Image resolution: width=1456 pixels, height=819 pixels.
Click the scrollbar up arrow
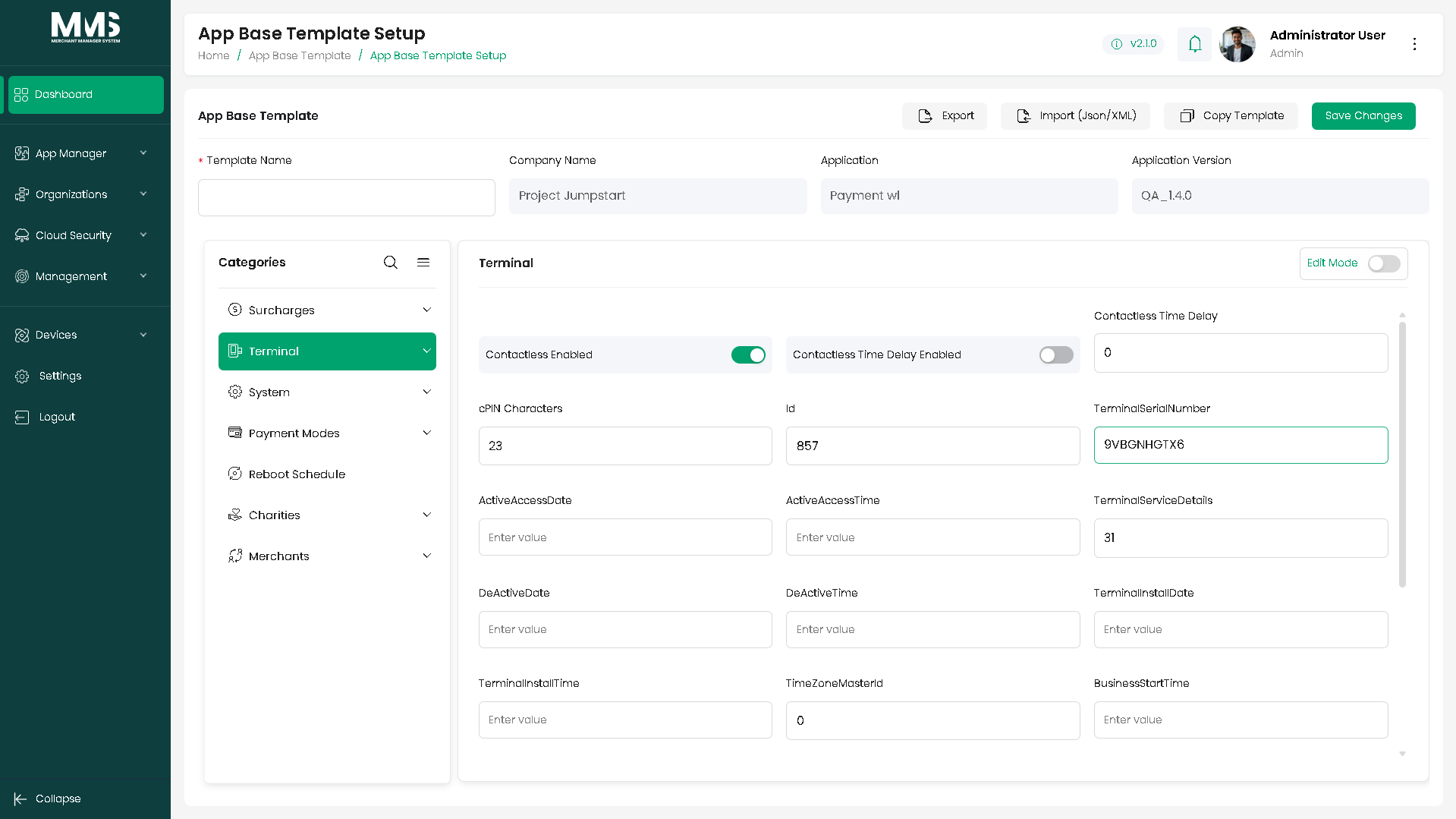point(1402,314)
